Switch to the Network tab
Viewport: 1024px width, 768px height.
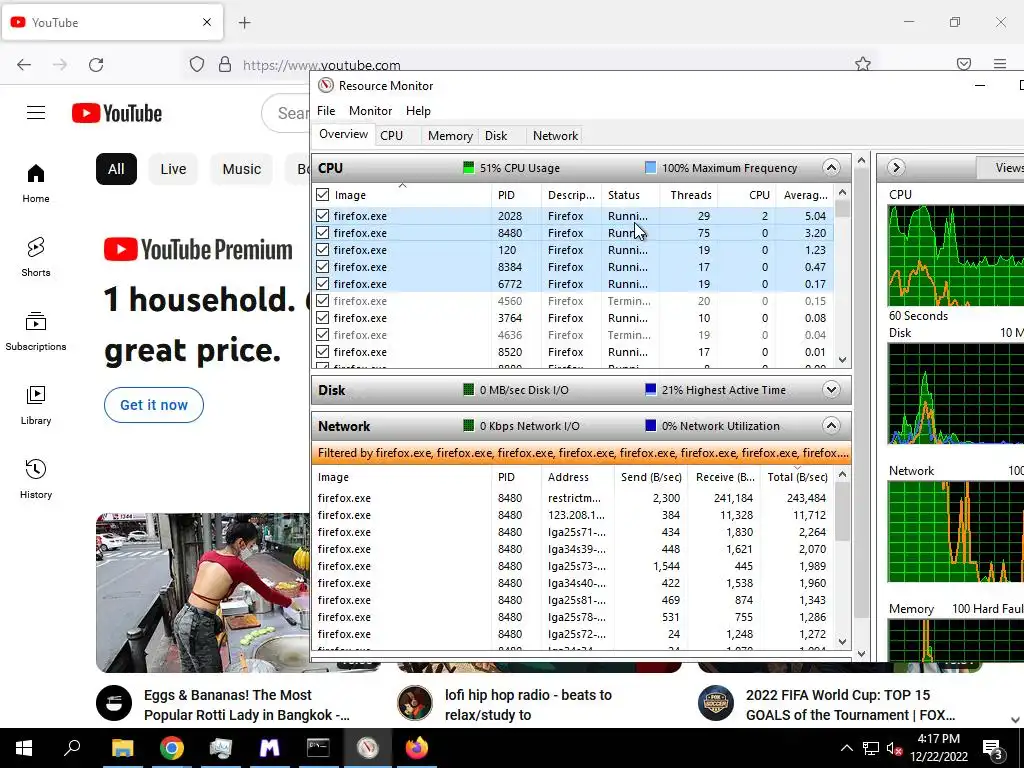coord(555,136)
